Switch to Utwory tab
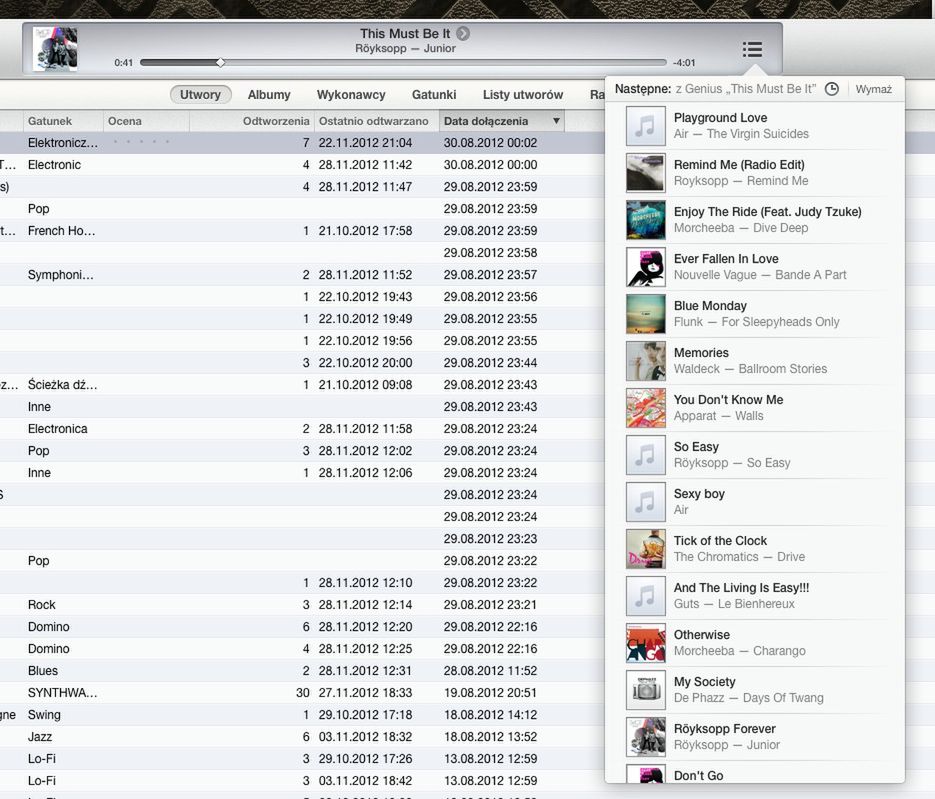This screenshot has width=935, height=799. pyautogui.click(x=200, y=95)
